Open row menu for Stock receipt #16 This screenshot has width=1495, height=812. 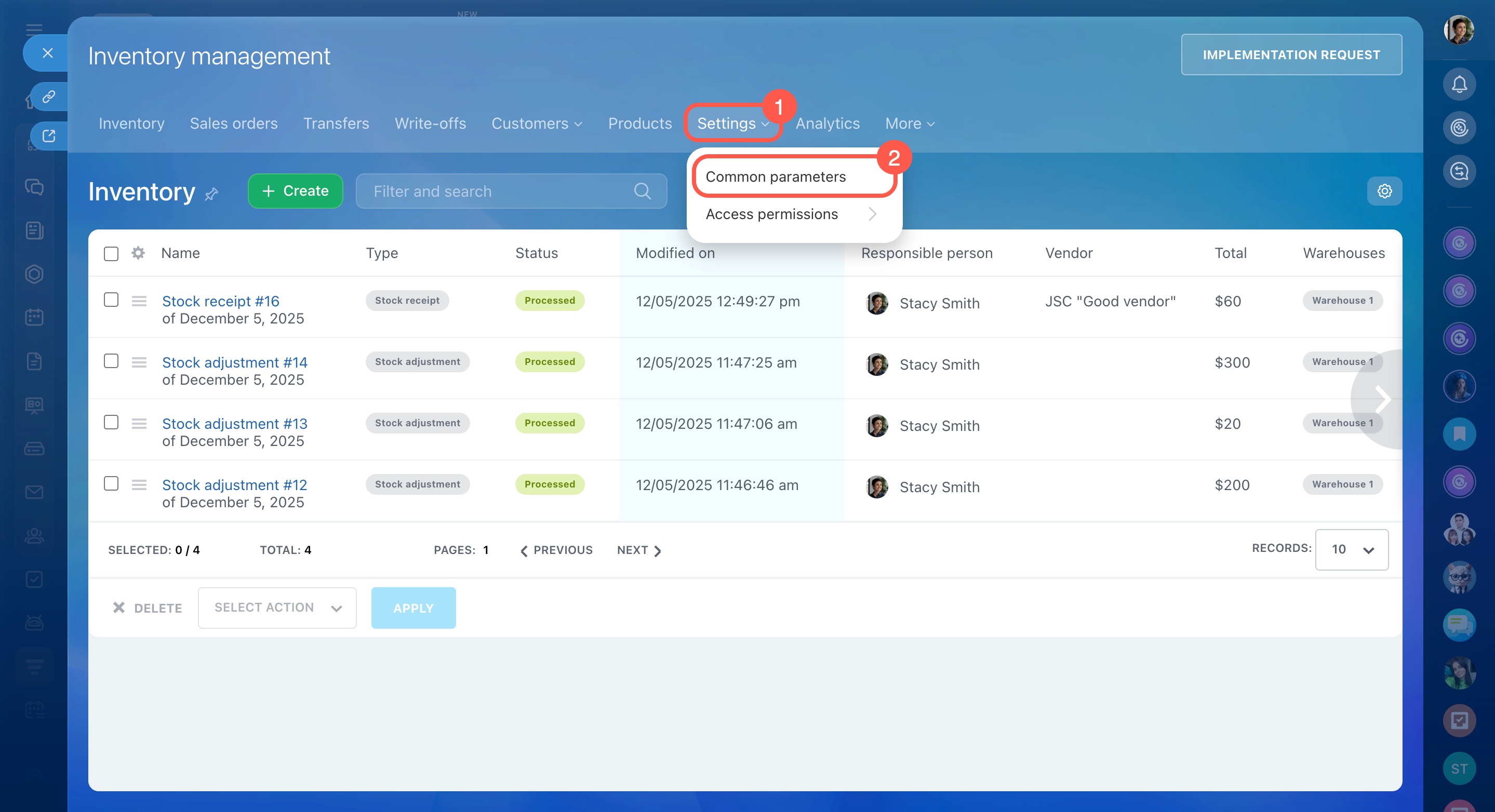point(139,301)
